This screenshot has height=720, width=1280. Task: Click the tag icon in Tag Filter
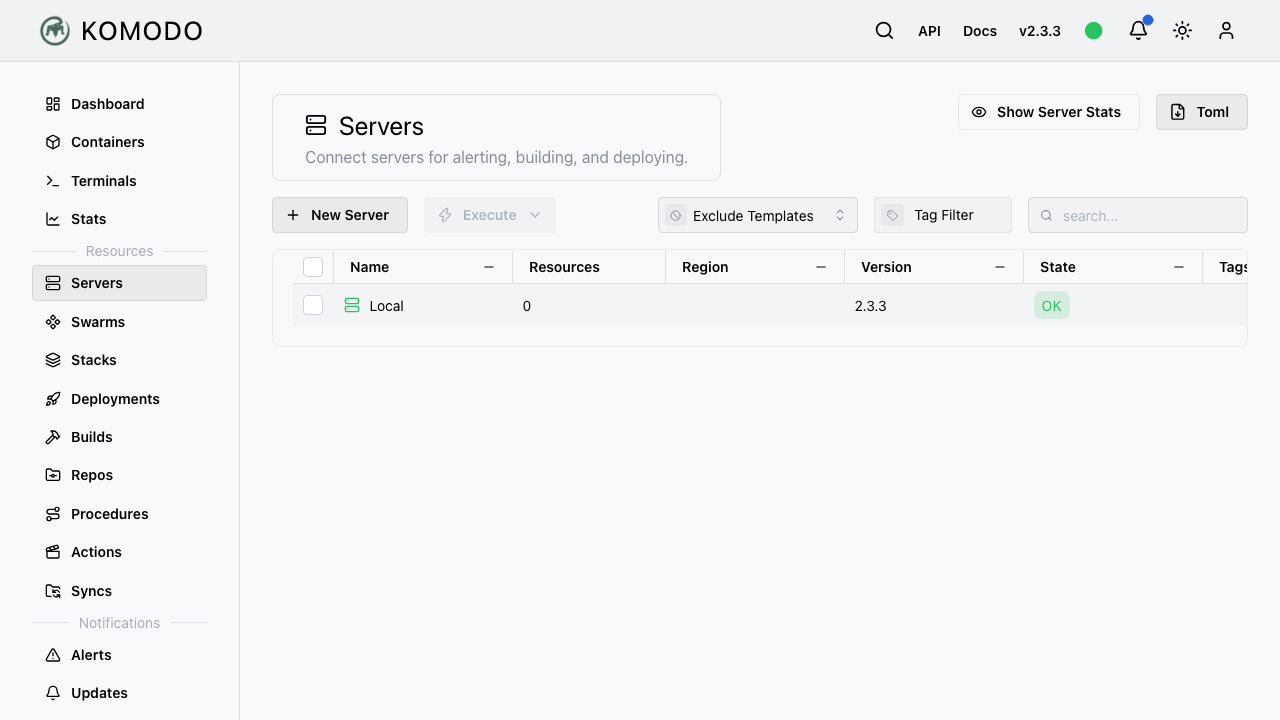point(893,215)
